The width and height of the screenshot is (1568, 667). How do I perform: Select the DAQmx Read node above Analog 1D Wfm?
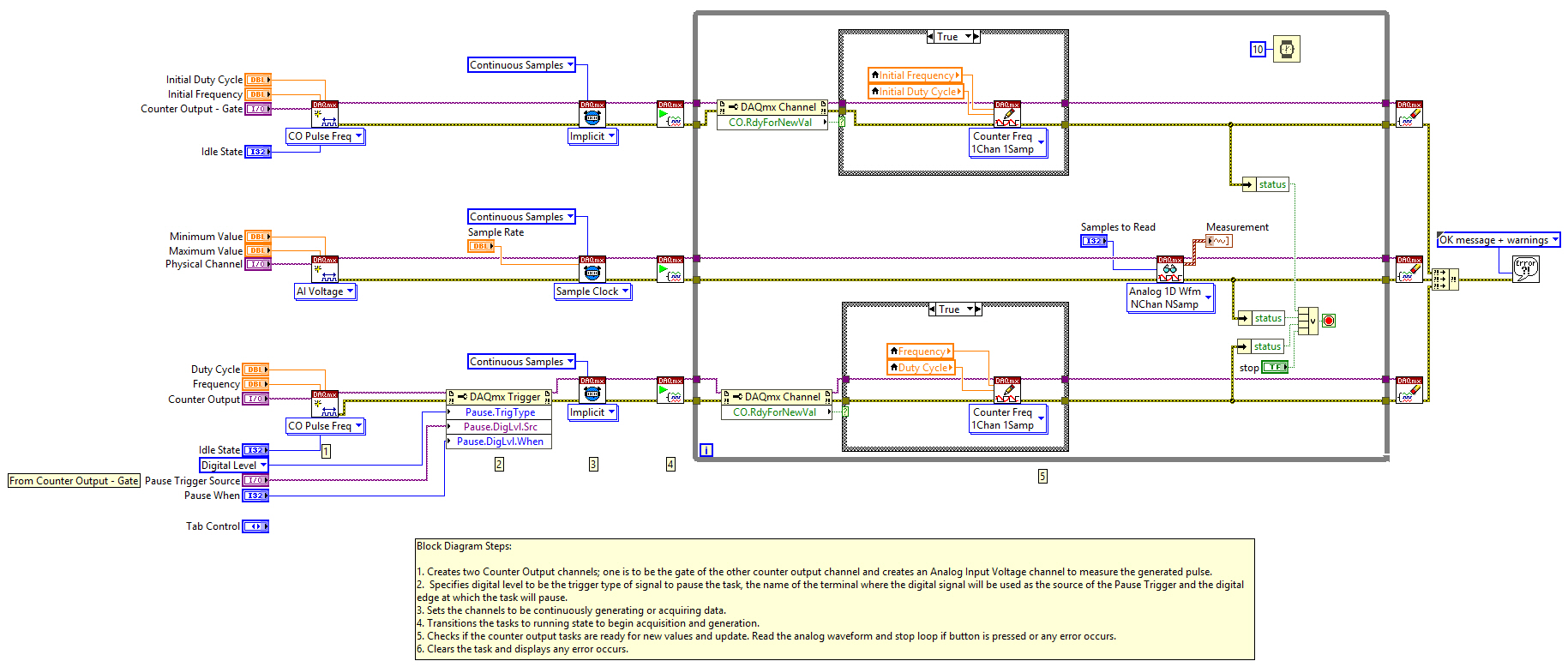(x=1170, y=269)
